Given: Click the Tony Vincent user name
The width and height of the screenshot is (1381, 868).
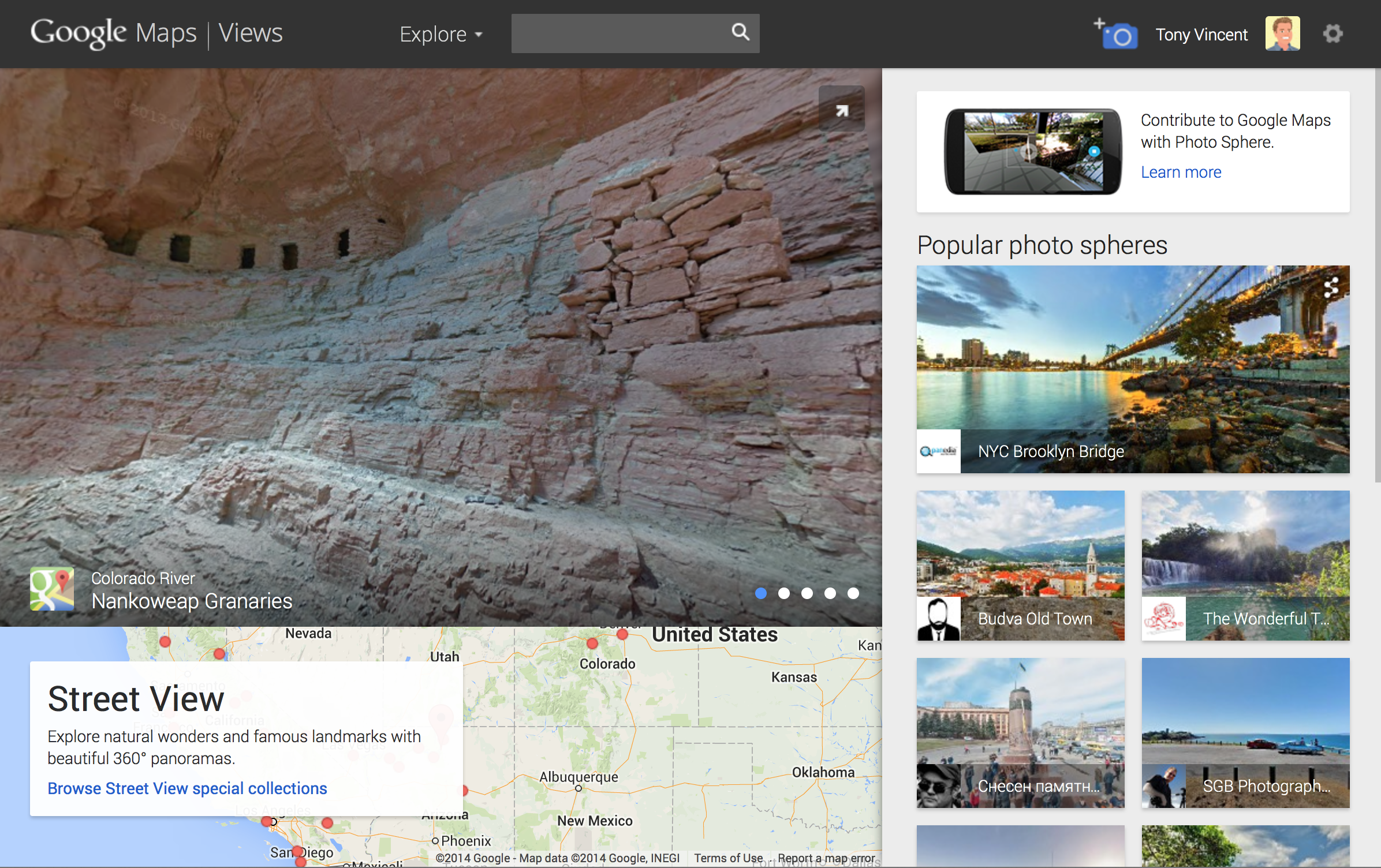Looking at the screenshot, I should pos(1201,35).
